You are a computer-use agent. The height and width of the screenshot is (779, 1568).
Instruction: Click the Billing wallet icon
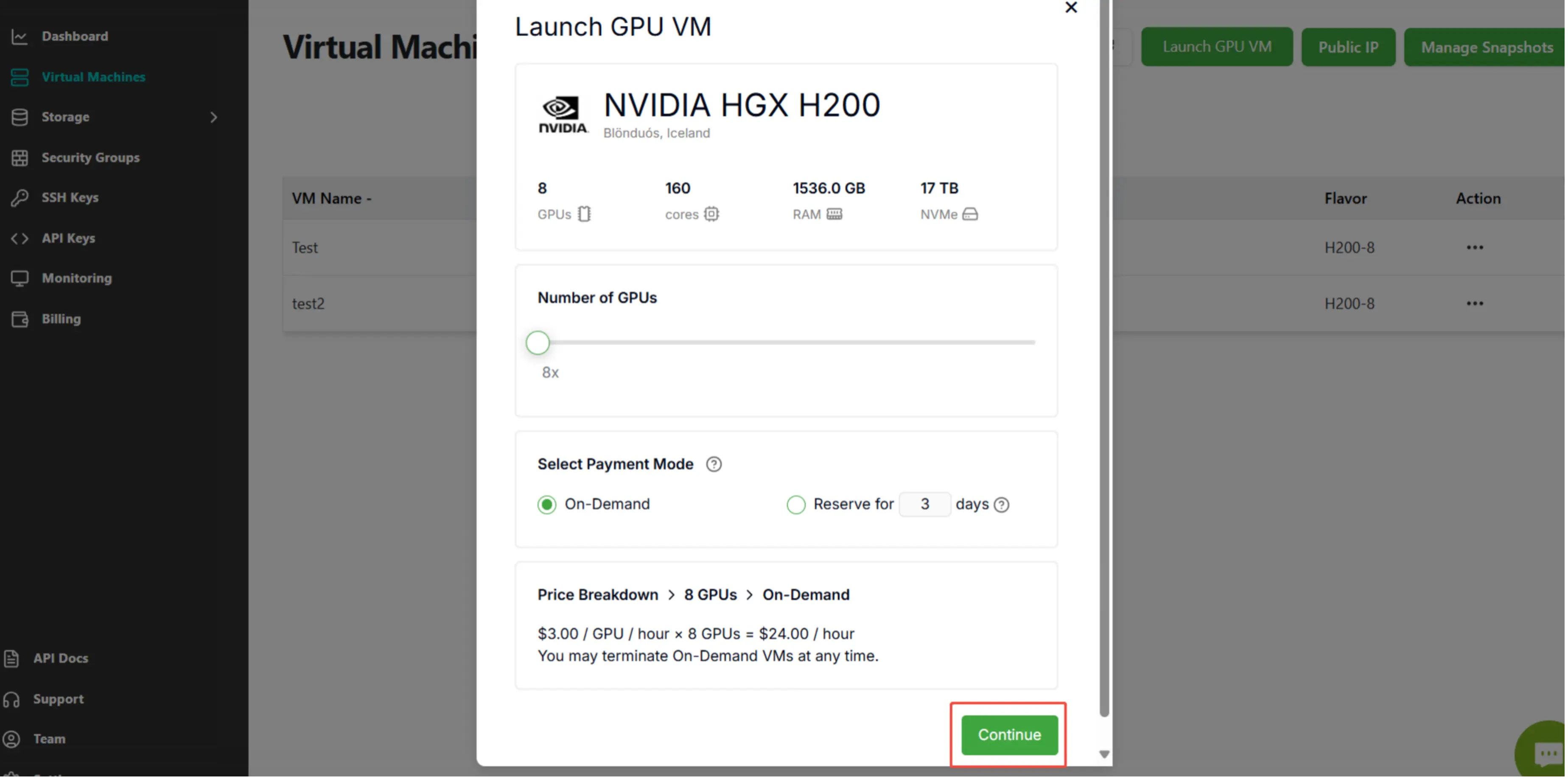(20, 319)
